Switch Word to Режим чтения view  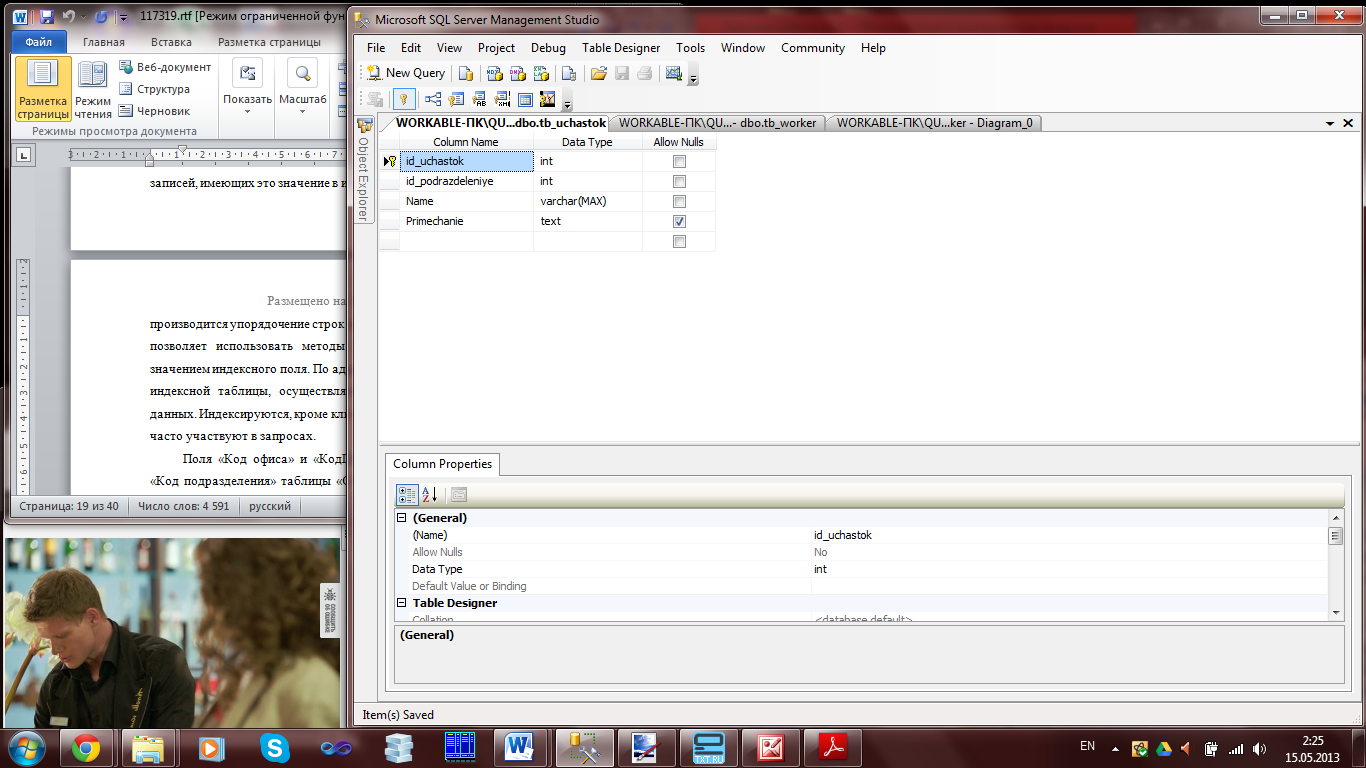[93, 89]
